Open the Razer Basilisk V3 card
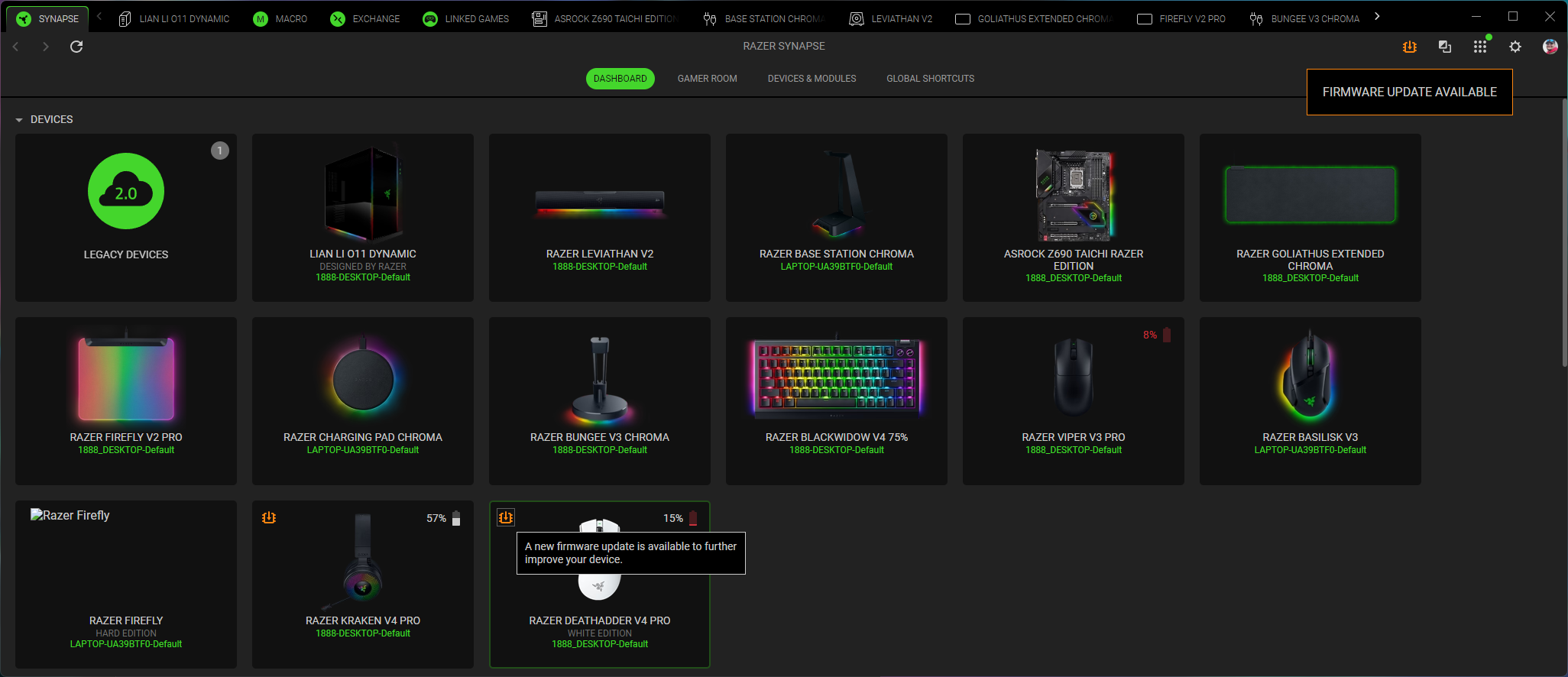The width and height of the screenshot is (1568, 677). pos(1310,401)
